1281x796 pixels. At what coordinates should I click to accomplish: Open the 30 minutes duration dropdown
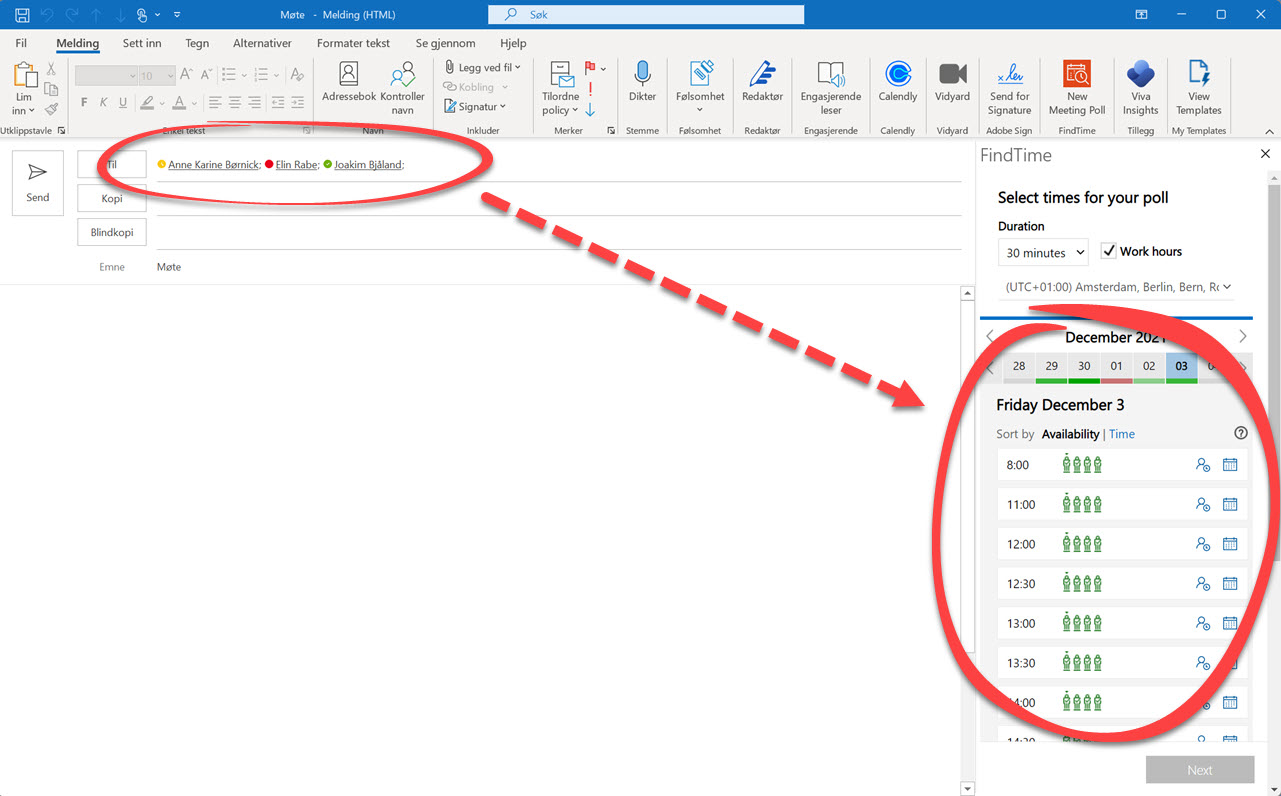tap(1043, 252)
